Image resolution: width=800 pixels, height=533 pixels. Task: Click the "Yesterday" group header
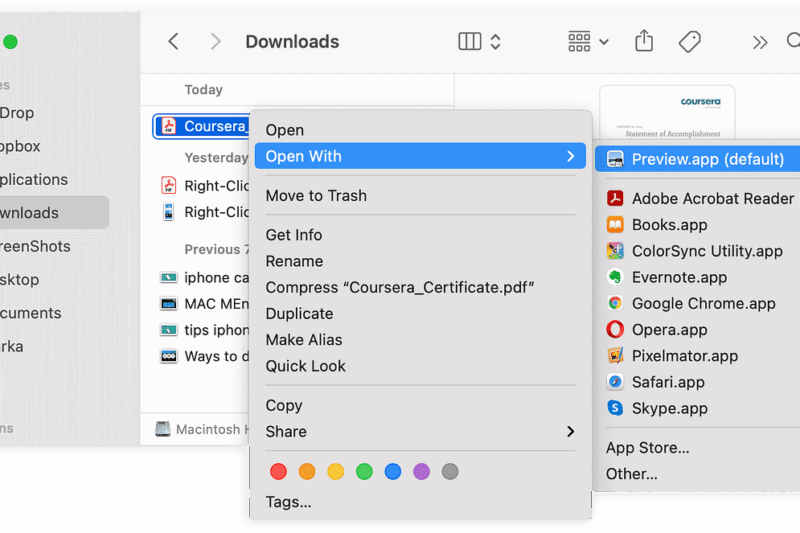coord(216,158)
